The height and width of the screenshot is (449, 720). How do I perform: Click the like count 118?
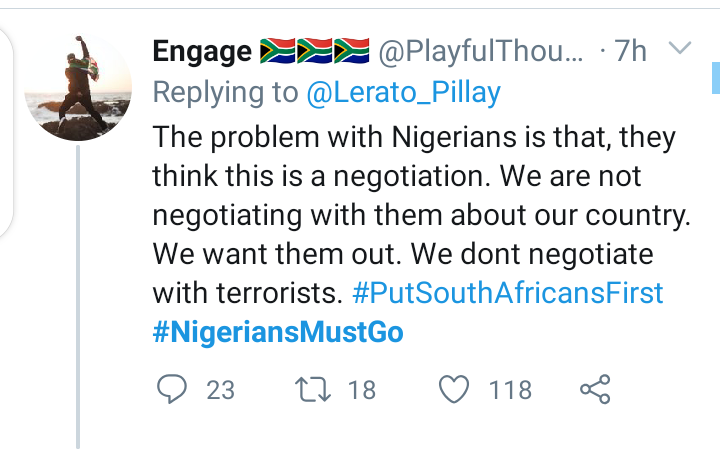tap(510, 389)
